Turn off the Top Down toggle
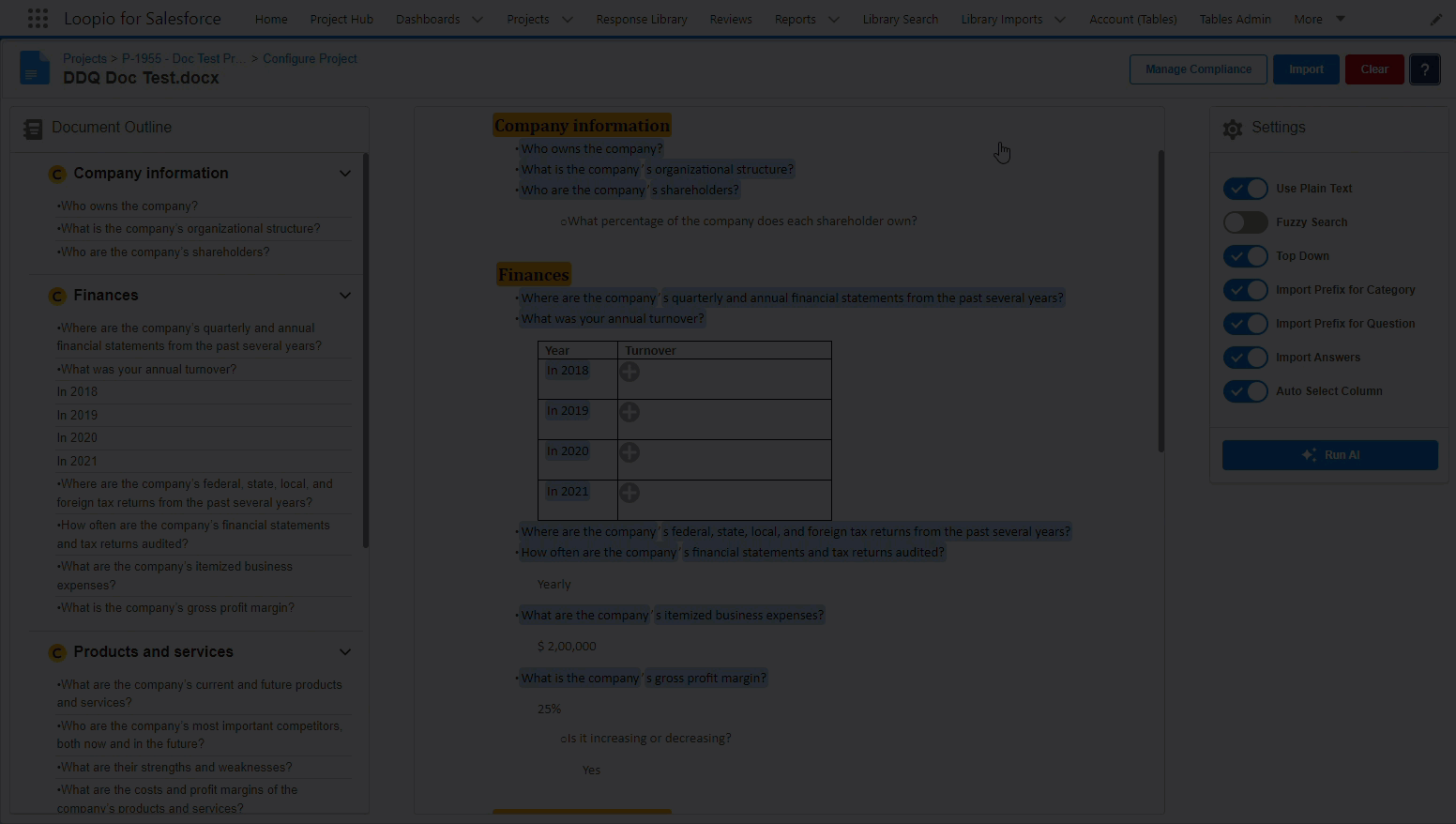Viewport: 1456px width, 824px height. click(1246, 256)
